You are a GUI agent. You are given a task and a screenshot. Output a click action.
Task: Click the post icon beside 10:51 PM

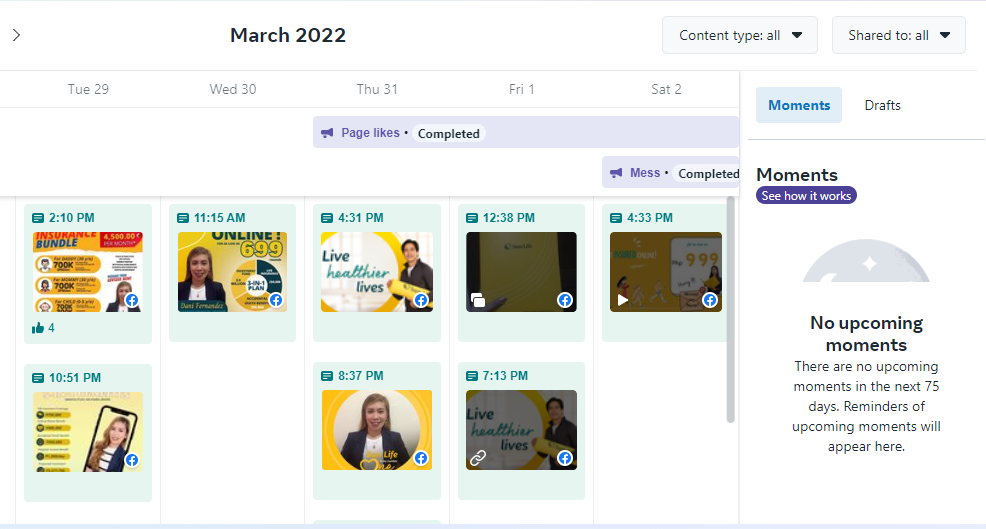(x=38, y=378)
